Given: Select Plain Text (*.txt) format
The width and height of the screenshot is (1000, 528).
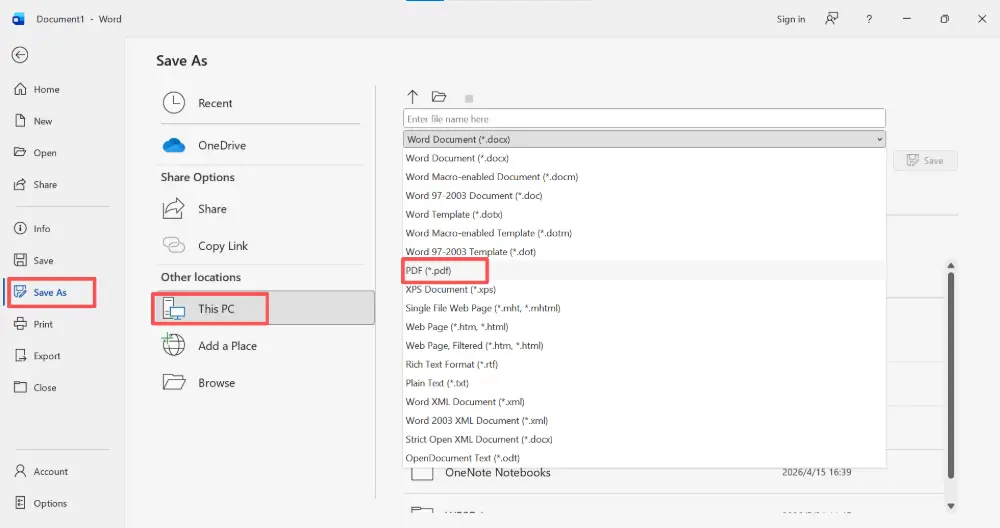Looking at the screenshot, I should click(644, 383).
